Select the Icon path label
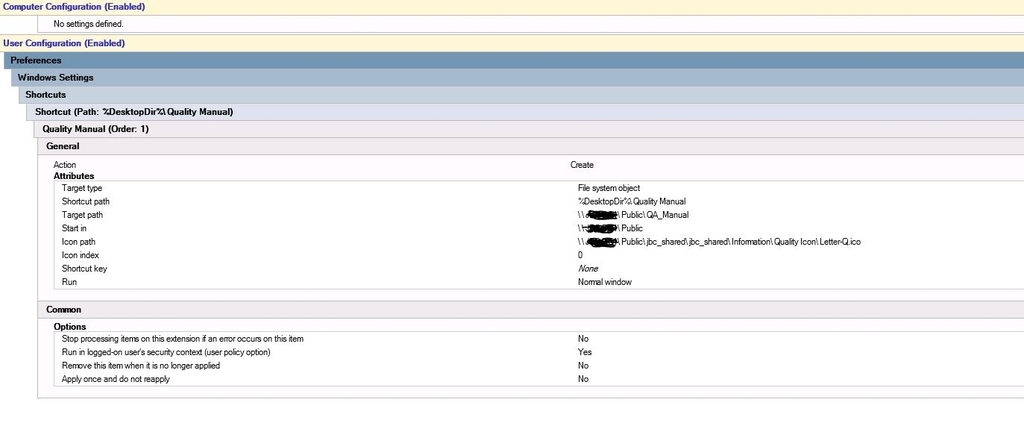Screen dimensions: 1024x423 coord(78,242)
